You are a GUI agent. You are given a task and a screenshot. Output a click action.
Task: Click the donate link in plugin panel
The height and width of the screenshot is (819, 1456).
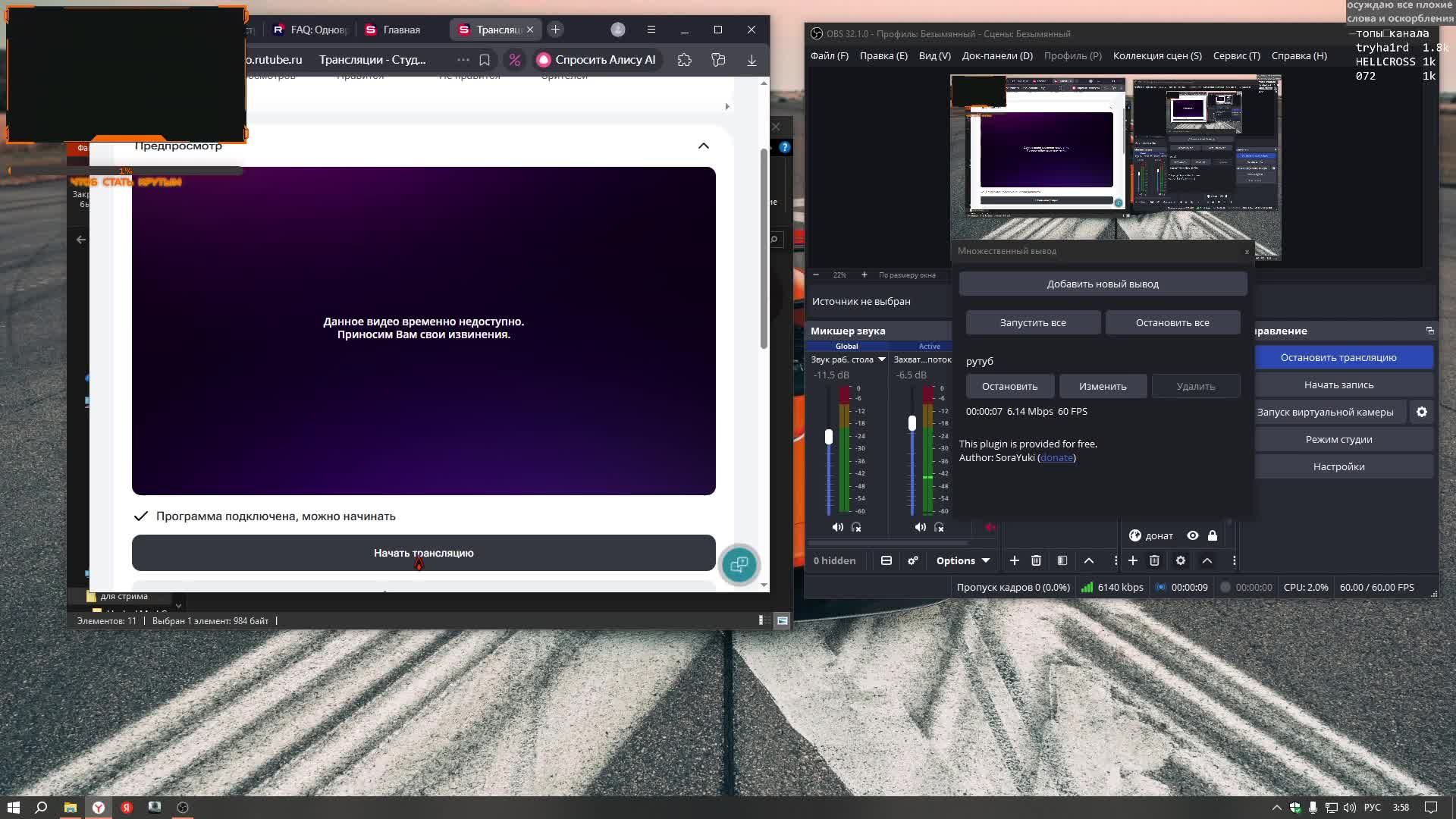click(x=1056, y=457)
